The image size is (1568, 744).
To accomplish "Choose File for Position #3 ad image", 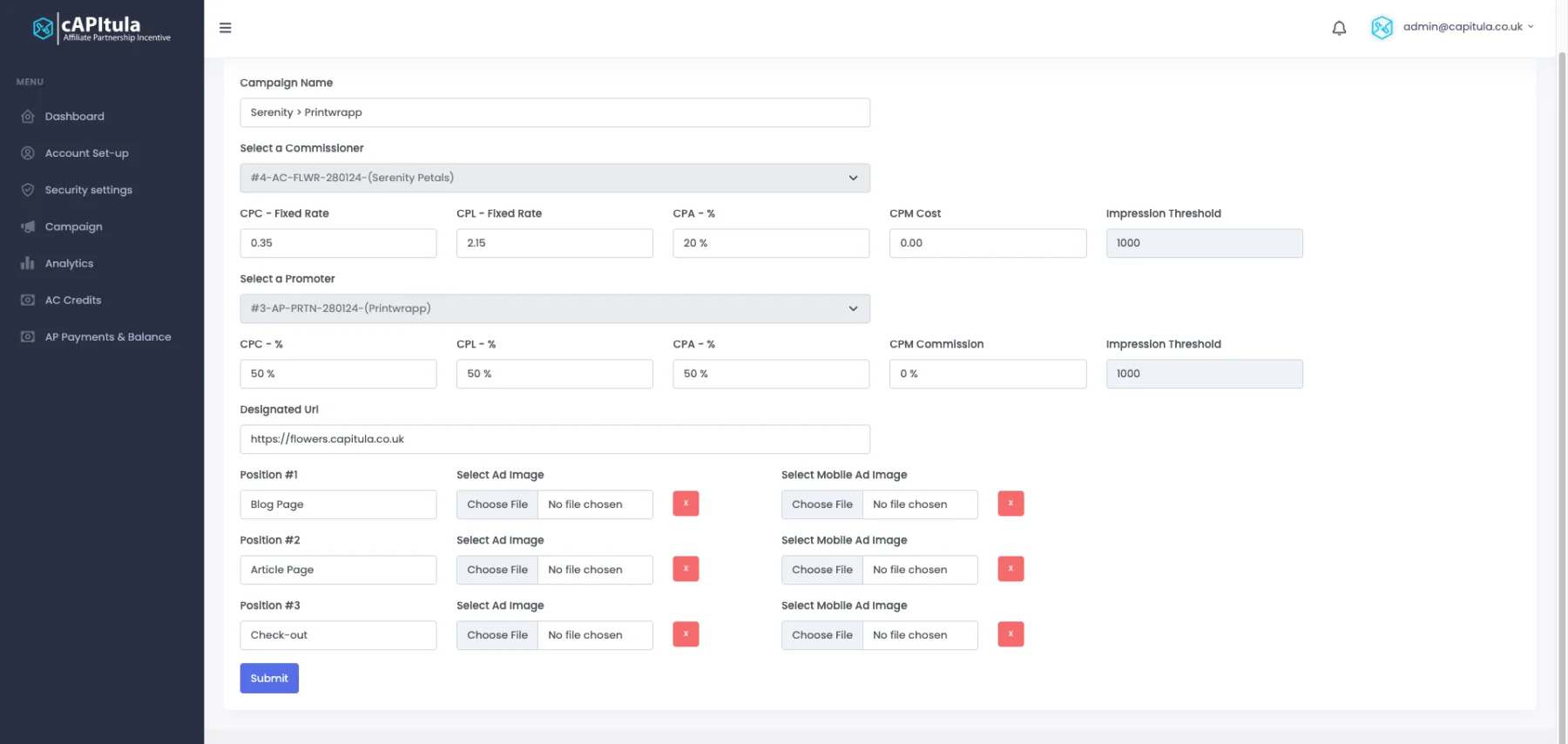I will point(497,635).
